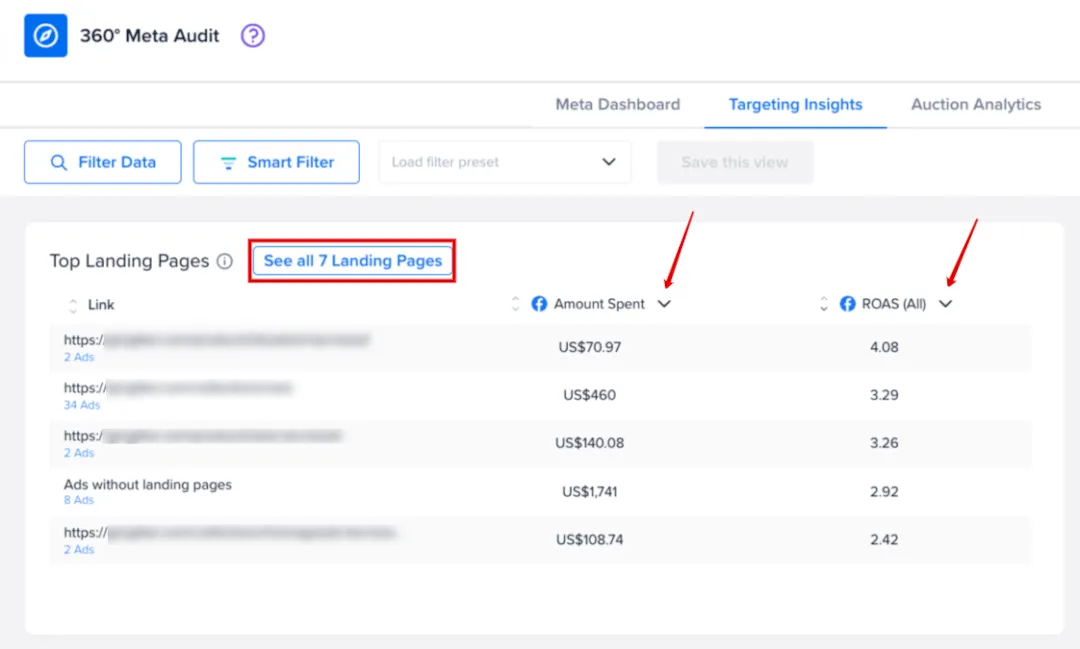The image size is (1080, 649).
Task: Click the 360° Meta Audit compass logo
Action: point(45,35)
